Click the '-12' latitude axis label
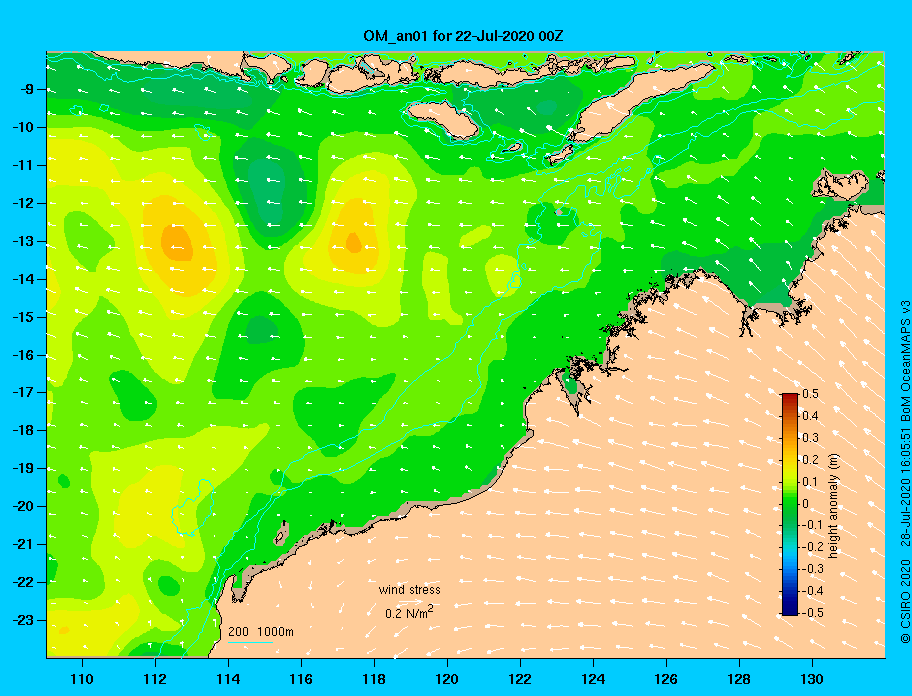The height and width of the screenshot is (696, 912). (23, 203)
